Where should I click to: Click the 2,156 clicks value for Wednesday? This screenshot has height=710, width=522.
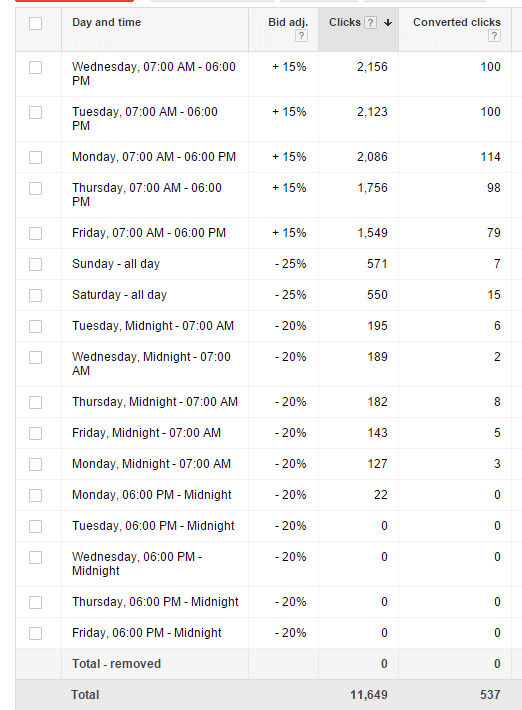click(372, 67)
